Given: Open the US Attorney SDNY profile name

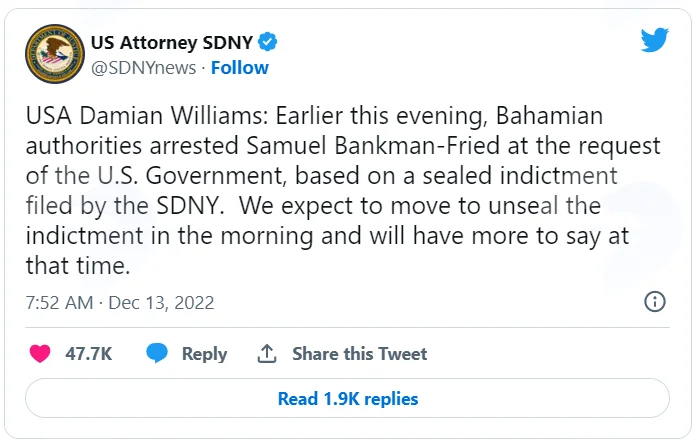Looking at the screenshot, I should click(x=172, y=43).
